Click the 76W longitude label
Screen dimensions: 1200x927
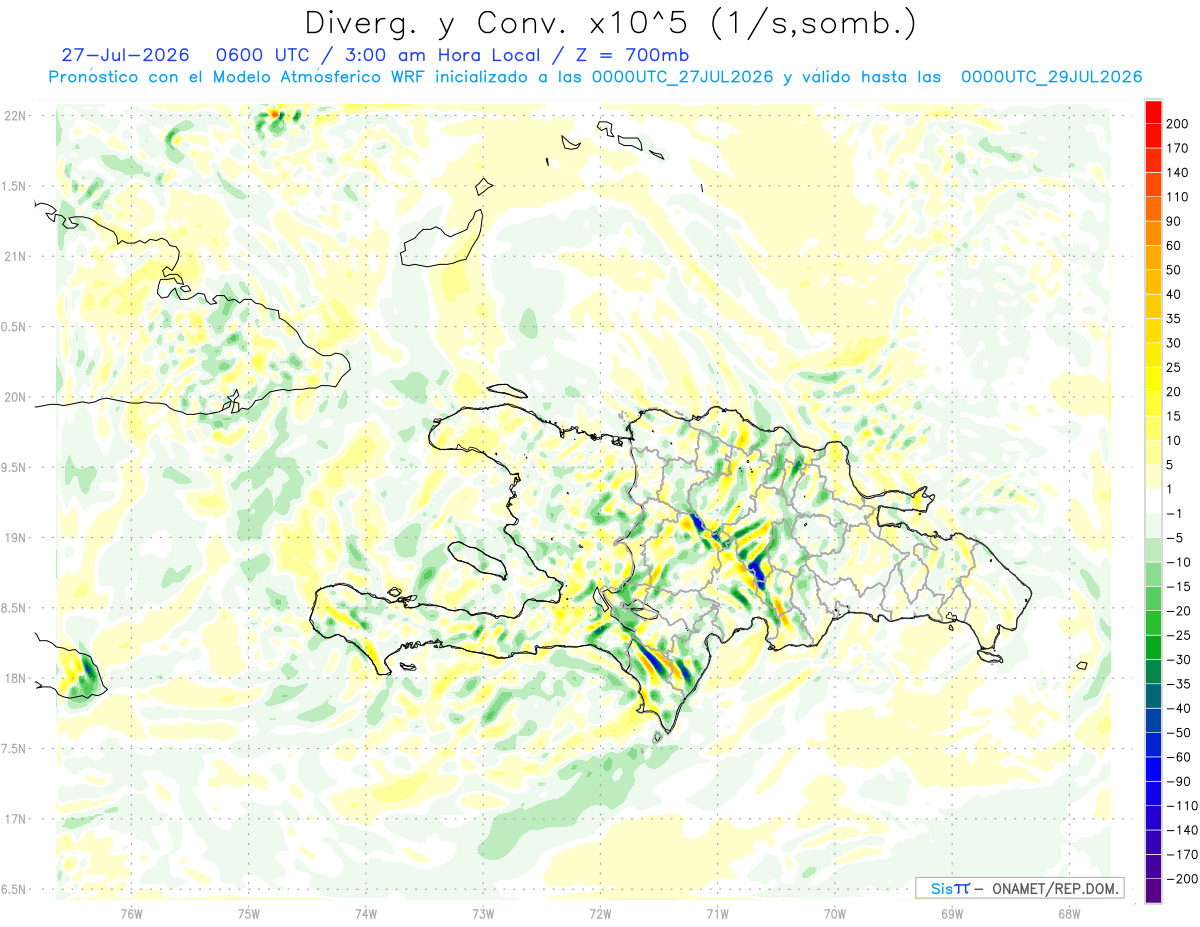[131, 912]
